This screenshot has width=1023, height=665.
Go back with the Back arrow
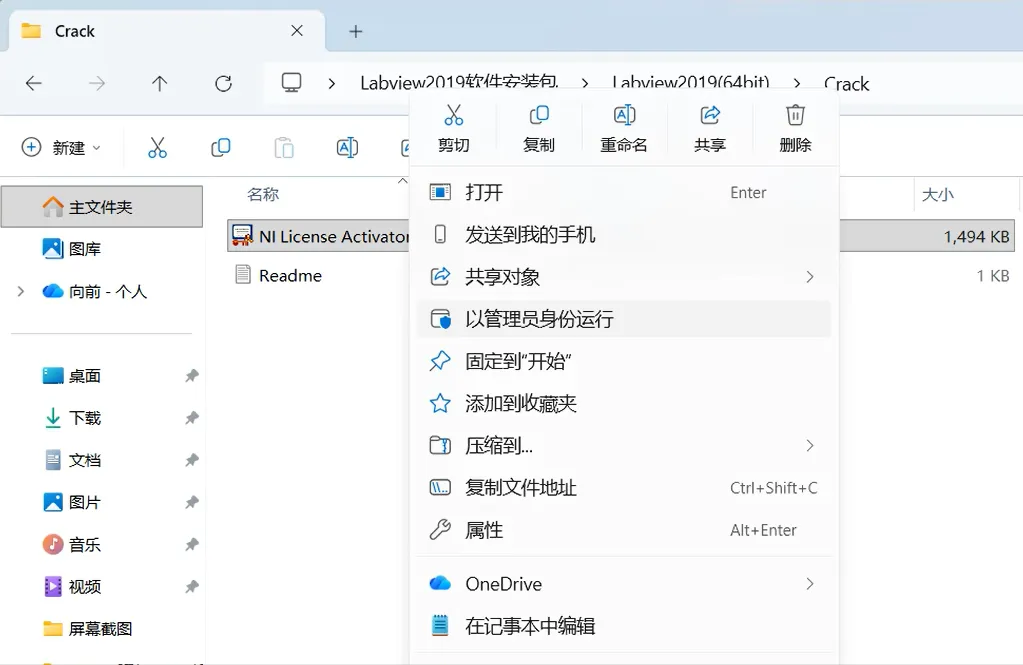[x=33, y=84]
